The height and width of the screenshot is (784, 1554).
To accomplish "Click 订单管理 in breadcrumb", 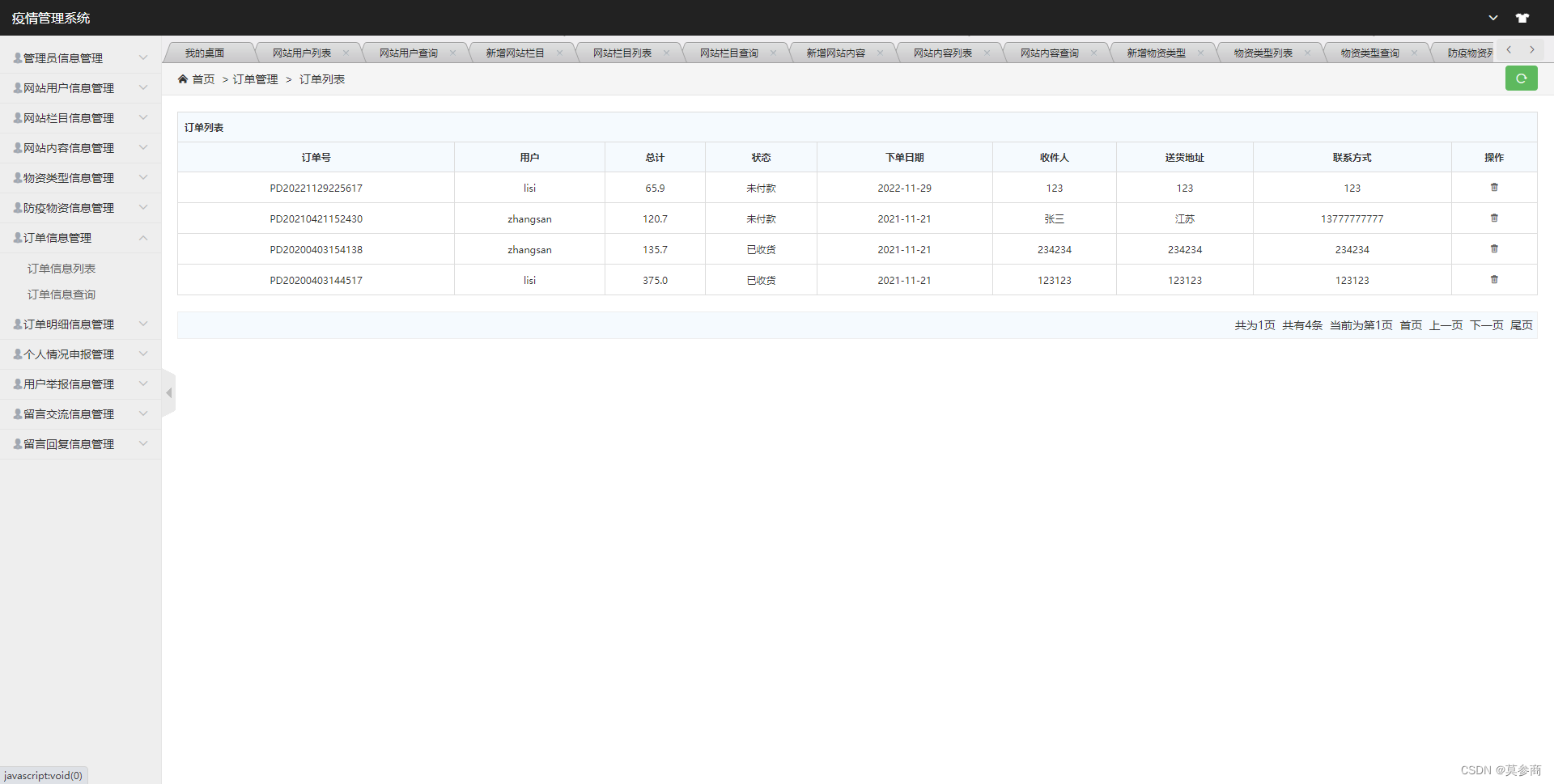I will 256,79.
